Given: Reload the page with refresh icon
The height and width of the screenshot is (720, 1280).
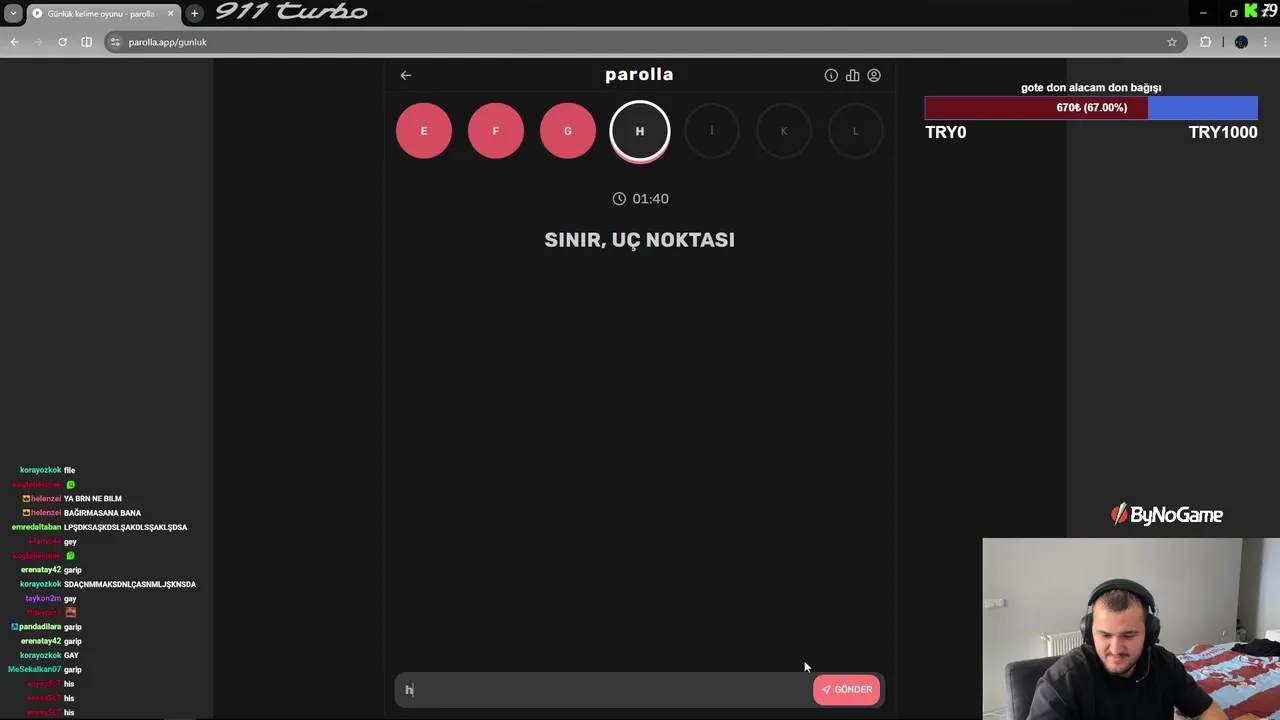Looking at the screenshot, I should point(62,42).
